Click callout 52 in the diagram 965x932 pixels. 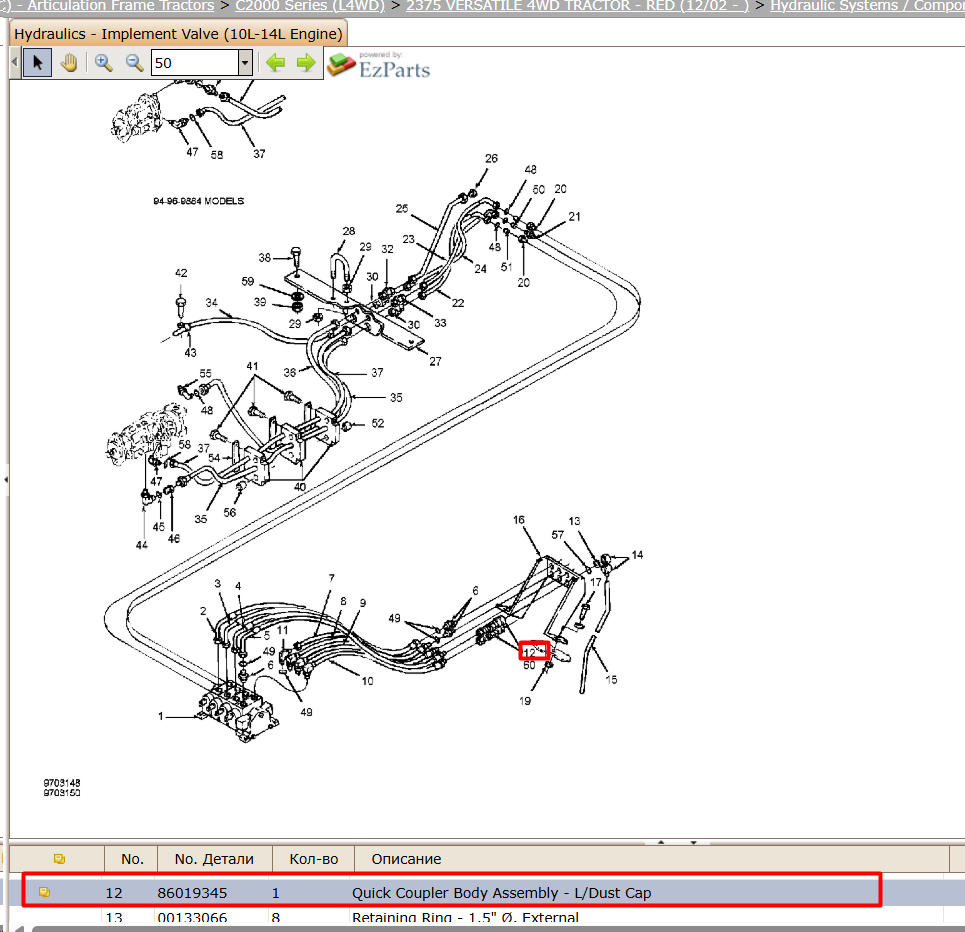378,424
